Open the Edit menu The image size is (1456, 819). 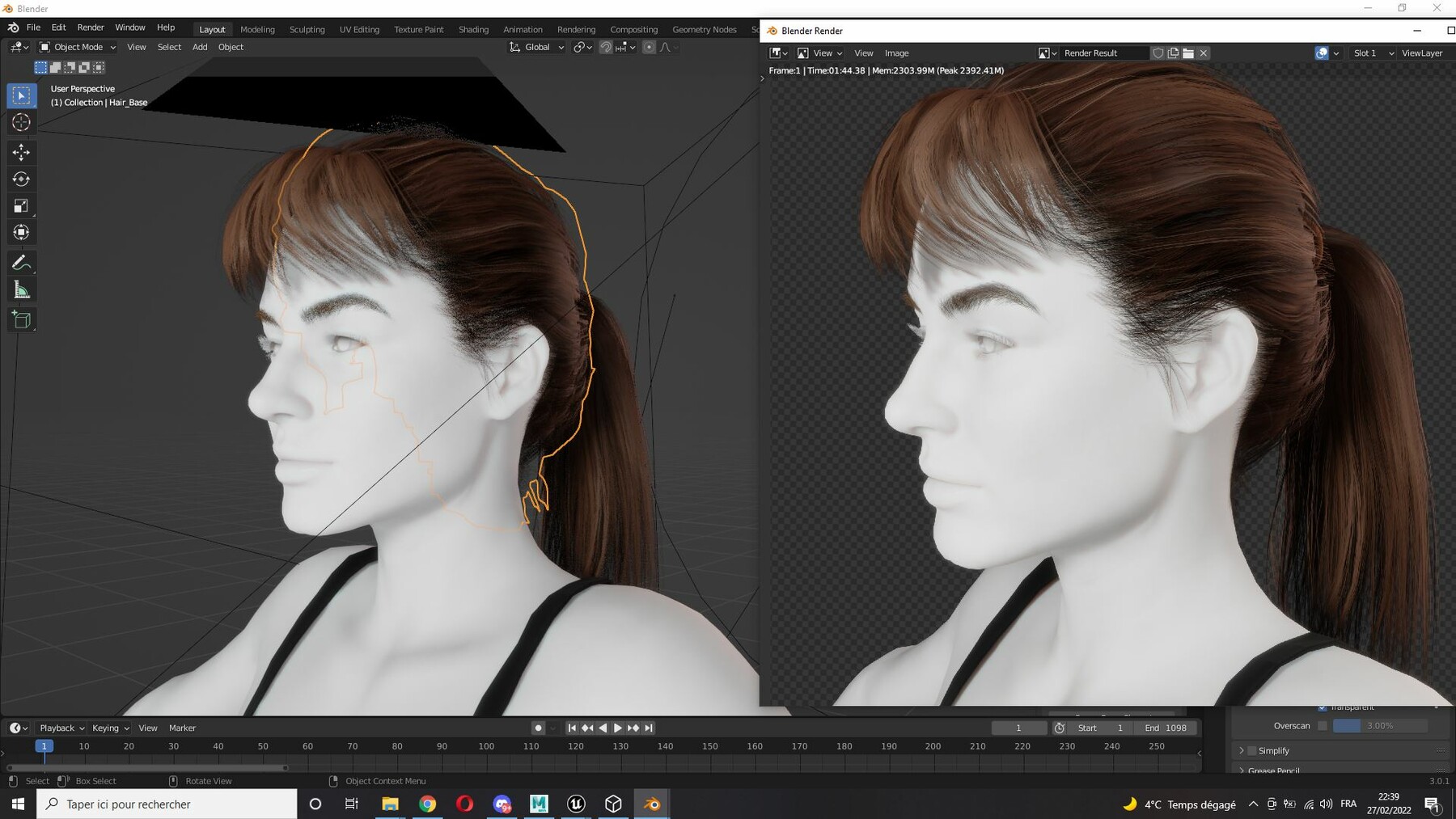click(x=59, y=27)
